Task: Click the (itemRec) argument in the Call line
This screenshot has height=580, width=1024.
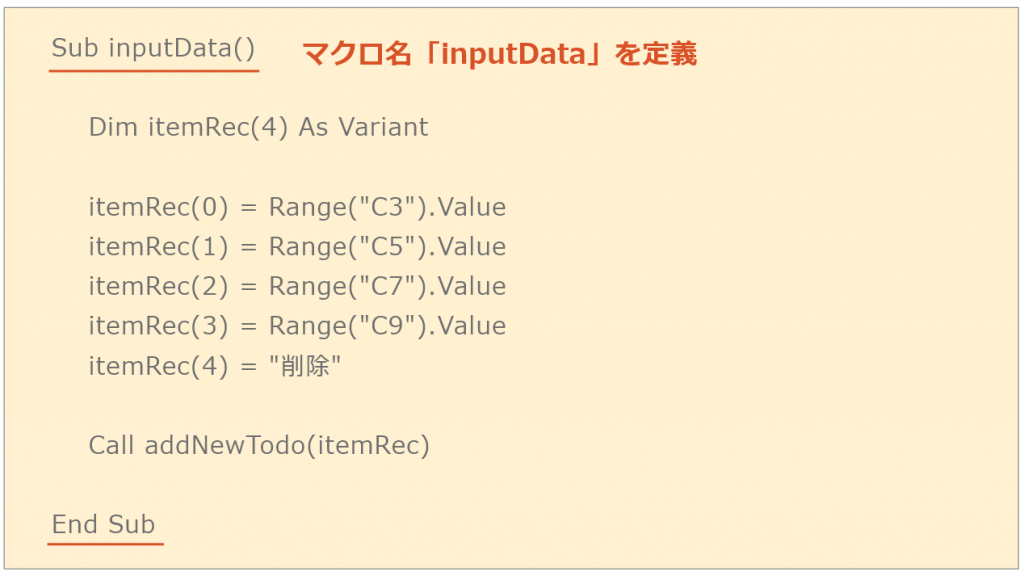Action: [x=368, y=445]
